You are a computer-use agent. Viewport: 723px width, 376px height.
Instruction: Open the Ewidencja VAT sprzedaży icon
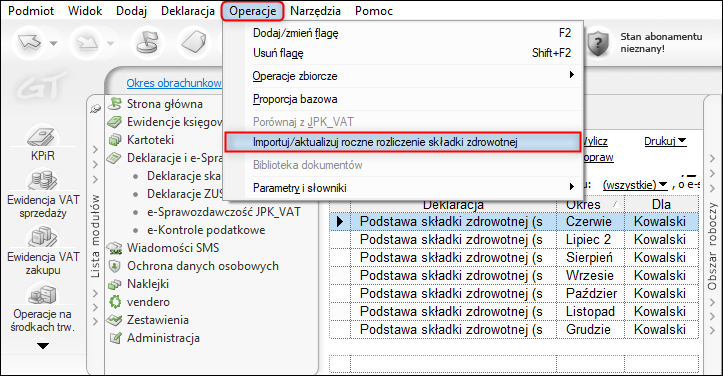coord(43,194)
